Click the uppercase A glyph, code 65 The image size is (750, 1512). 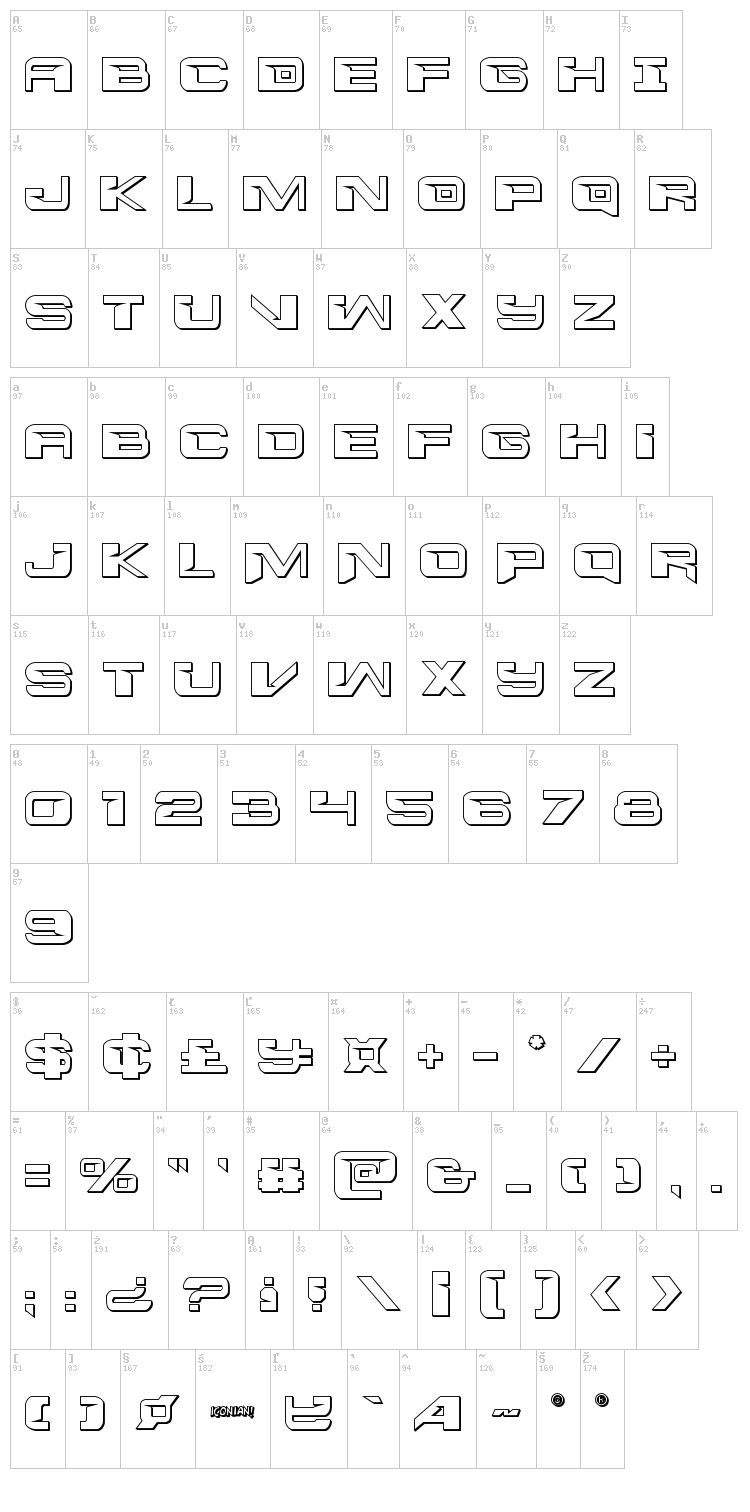49,76
